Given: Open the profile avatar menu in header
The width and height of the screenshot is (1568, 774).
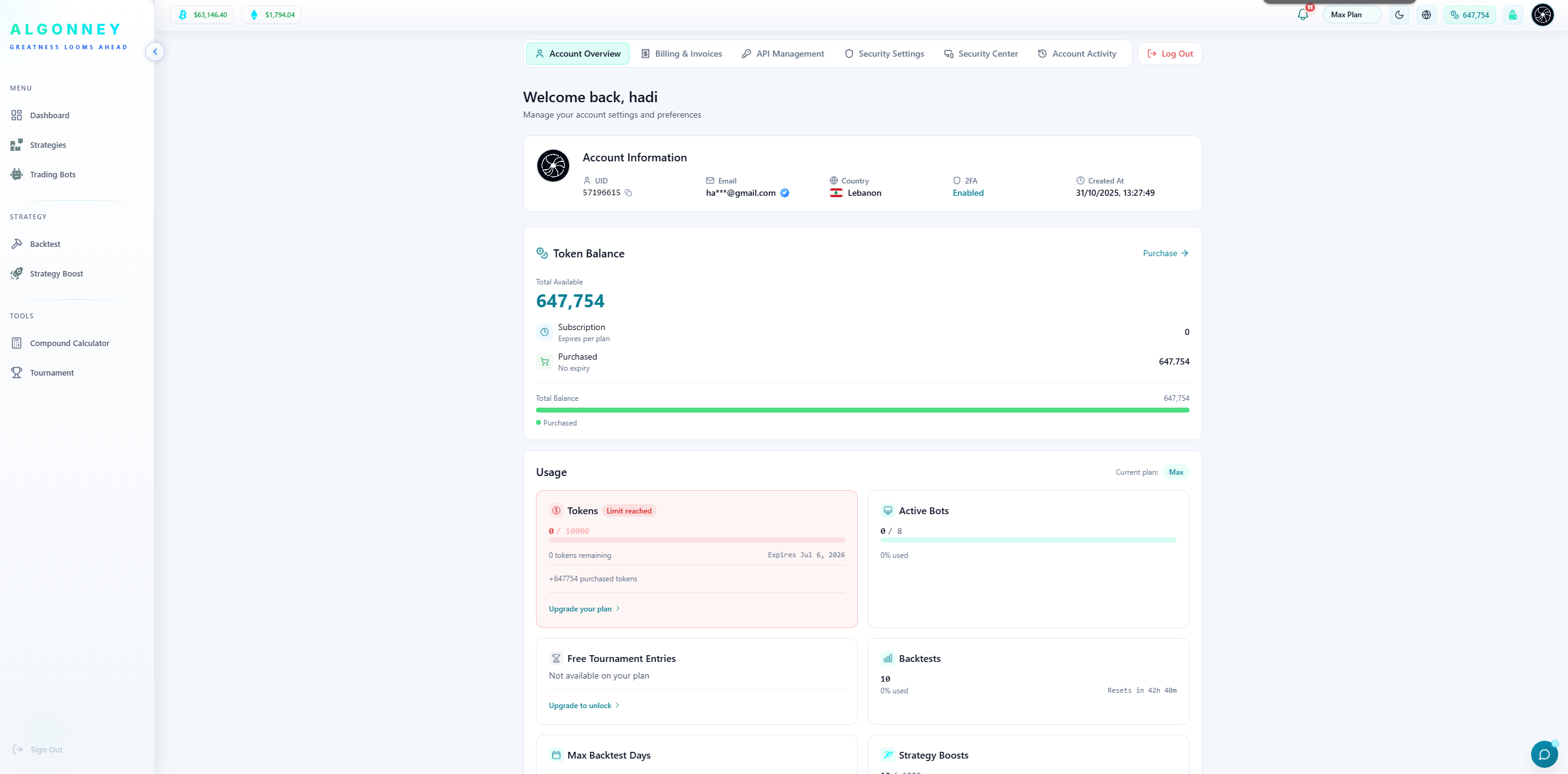Looking at the screenshot, I should [x=1543, y=15].
